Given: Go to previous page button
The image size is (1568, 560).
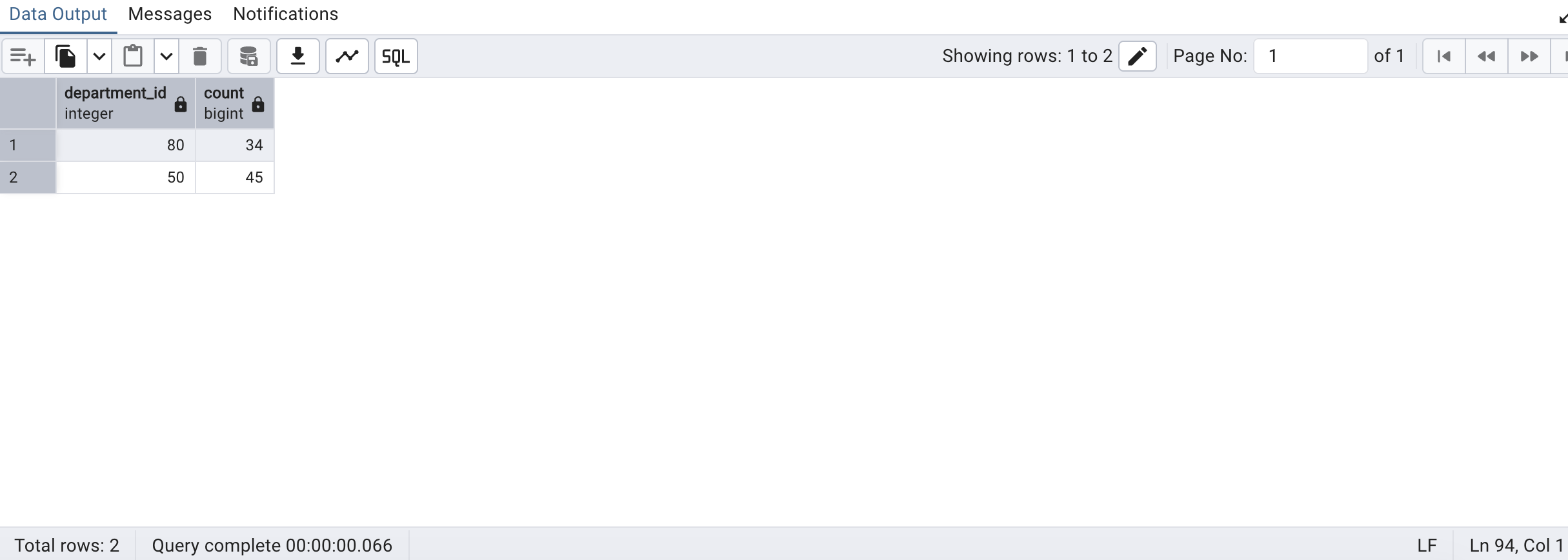Looking at the screenshot, I should point(1487,57).
